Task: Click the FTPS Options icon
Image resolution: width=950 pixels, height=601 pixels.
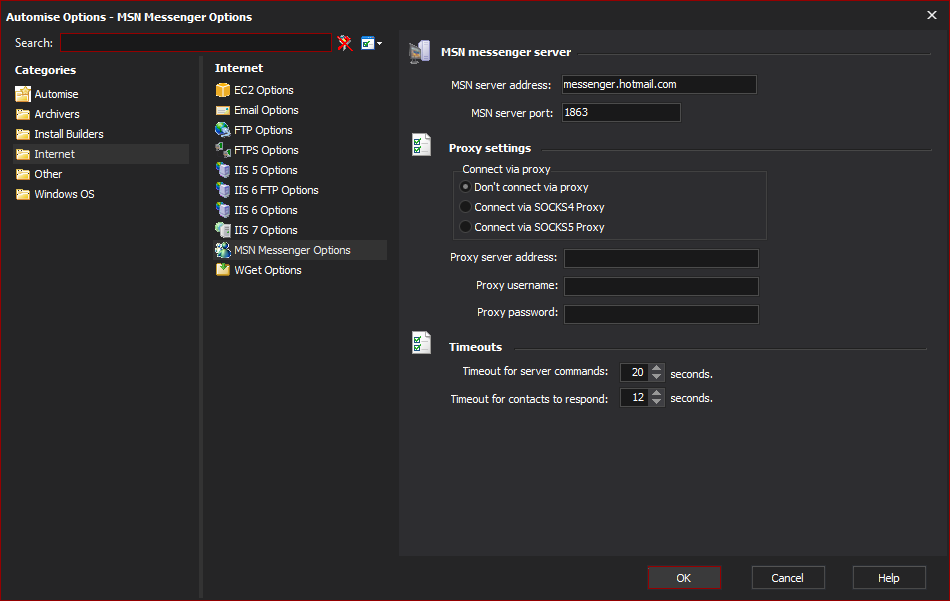Action: coord(223,150)
